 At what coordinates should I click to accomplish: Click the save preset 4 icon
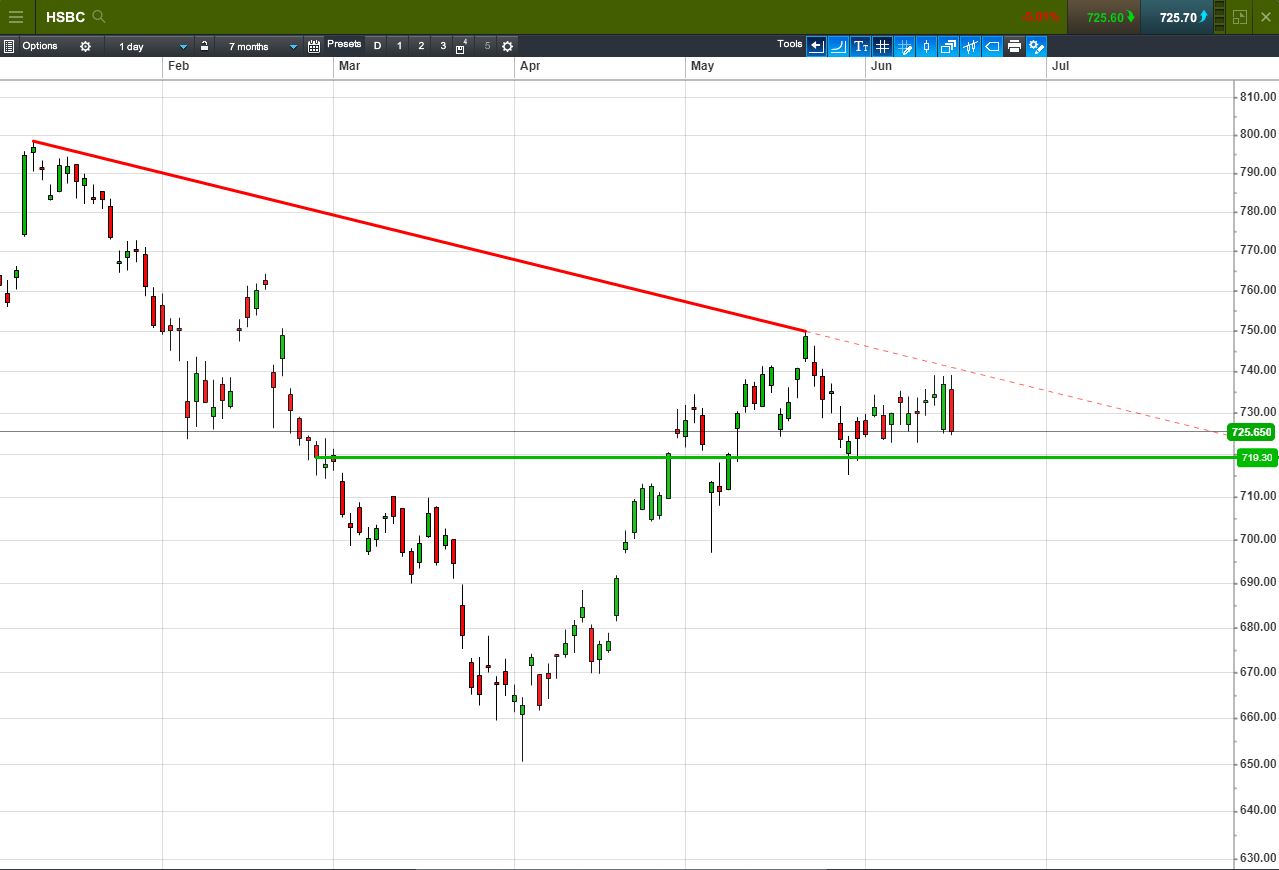(x=462, y=46)
